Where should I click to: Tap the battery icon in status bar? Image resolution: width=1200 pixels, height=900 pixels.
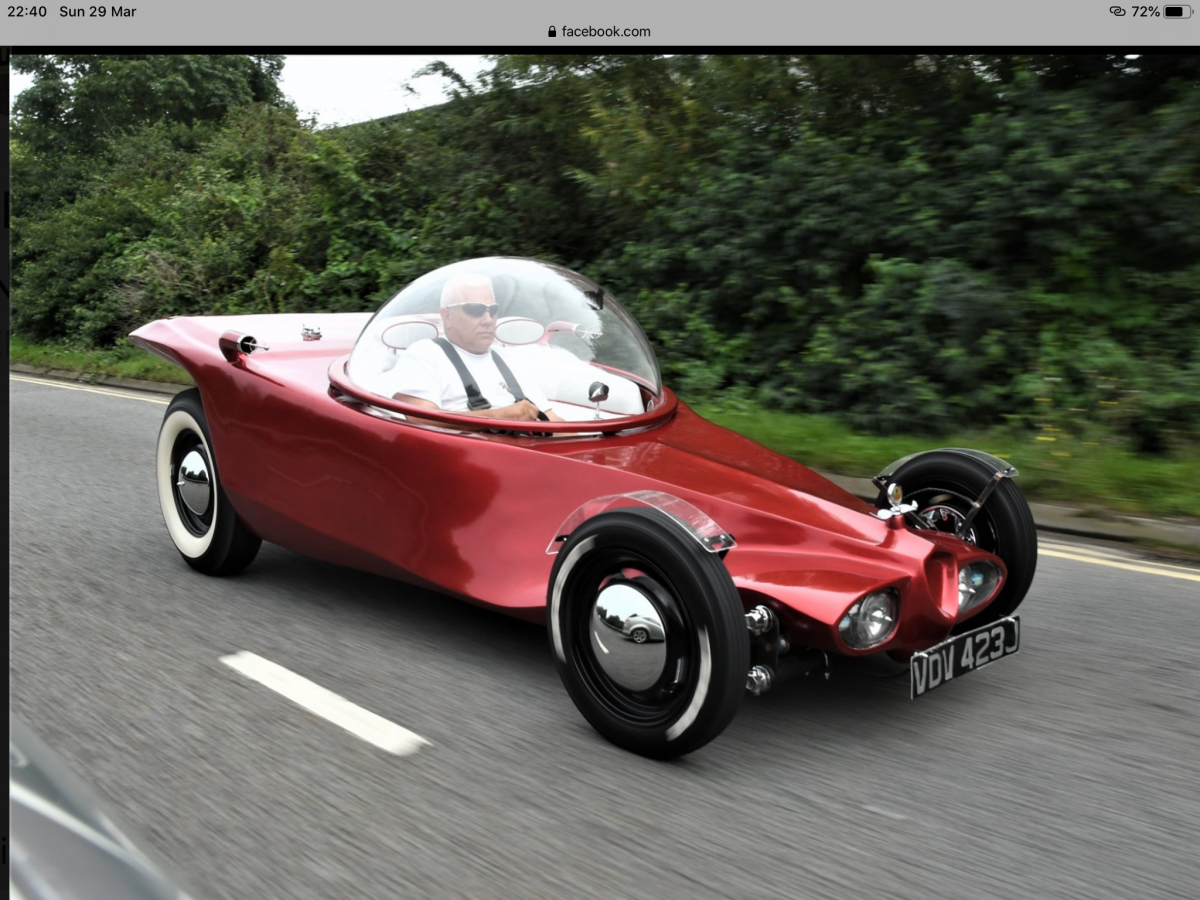(1177, 11)
